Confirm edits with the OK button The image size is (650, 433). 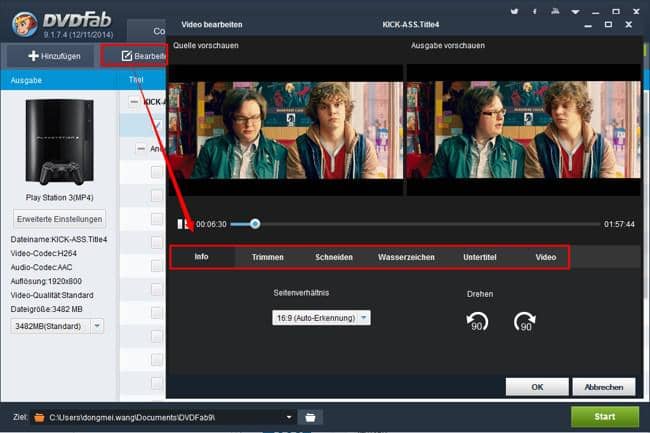tap(537, 387)
